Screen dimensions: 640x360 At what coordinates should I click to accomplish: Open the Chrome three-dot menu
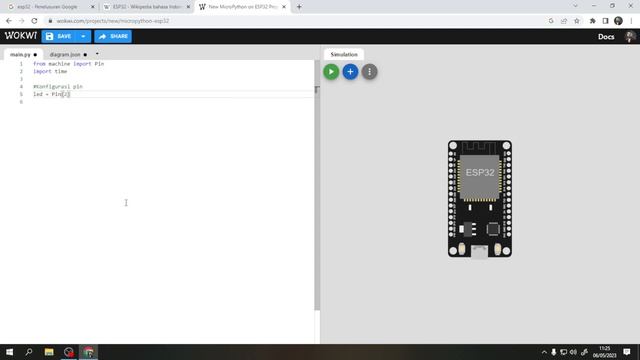coord(631,21)
